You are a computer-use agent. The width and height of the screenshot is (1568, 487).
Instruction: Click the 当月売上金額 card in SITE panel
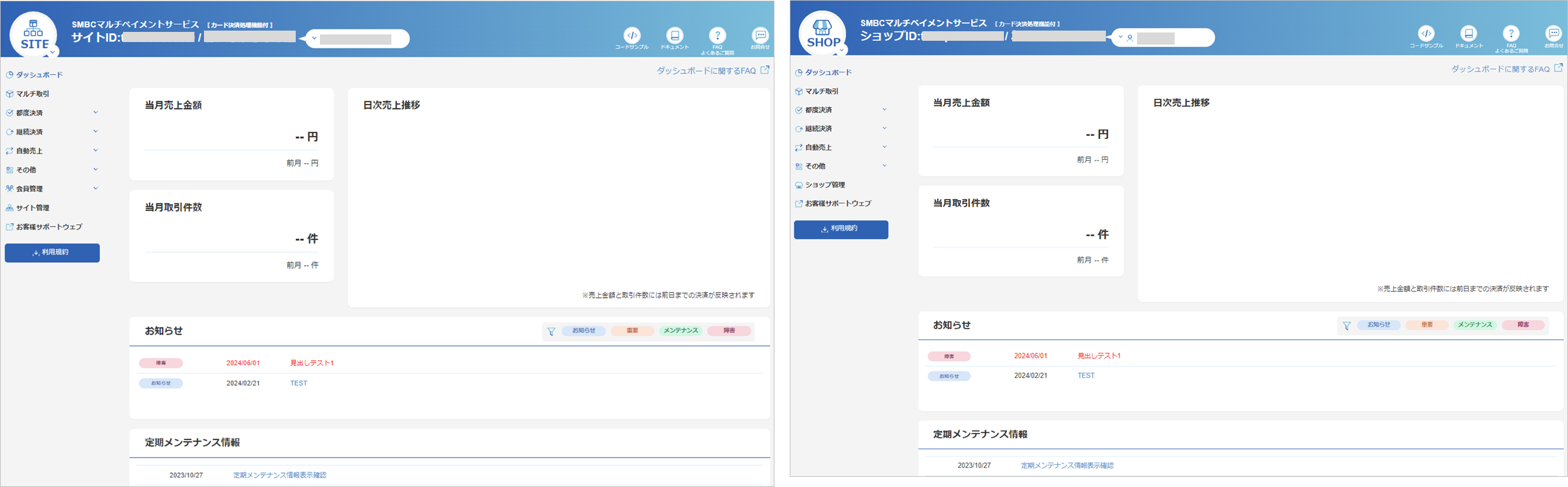coord(231,134)
